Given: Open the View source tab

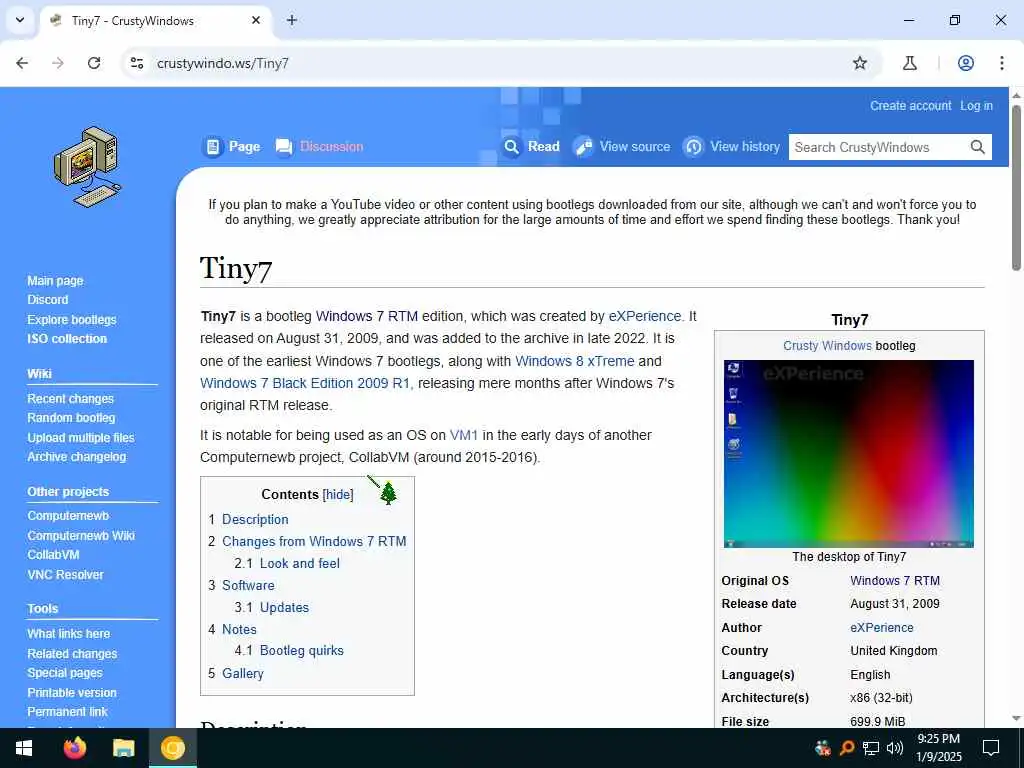Looking at the screenshot, I should click(x=622, y=146).
